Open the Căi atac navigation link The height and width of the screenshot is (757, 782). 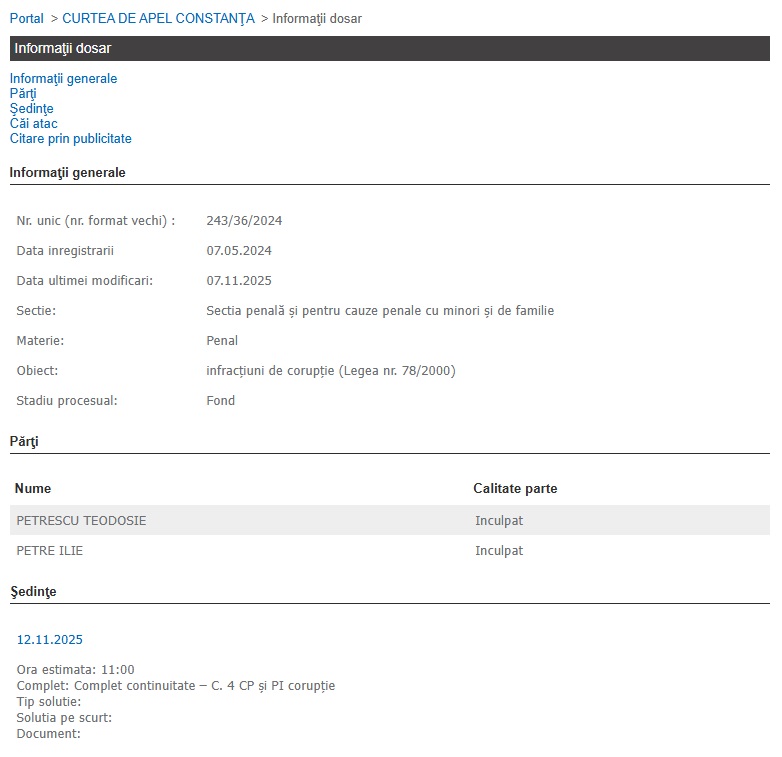[33, 123]
